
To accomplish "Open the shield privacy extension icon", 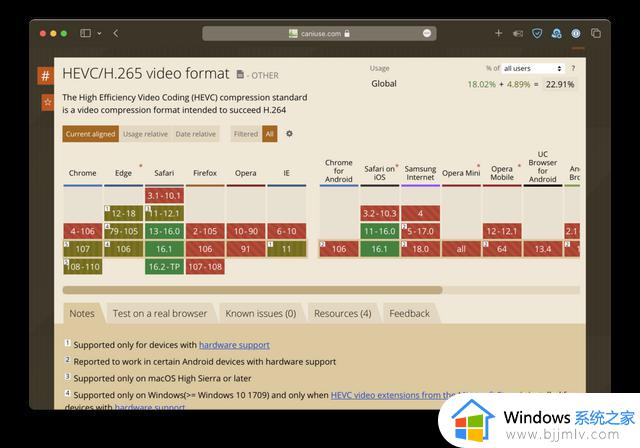I will pyautogui.click(x=537, y=33).
